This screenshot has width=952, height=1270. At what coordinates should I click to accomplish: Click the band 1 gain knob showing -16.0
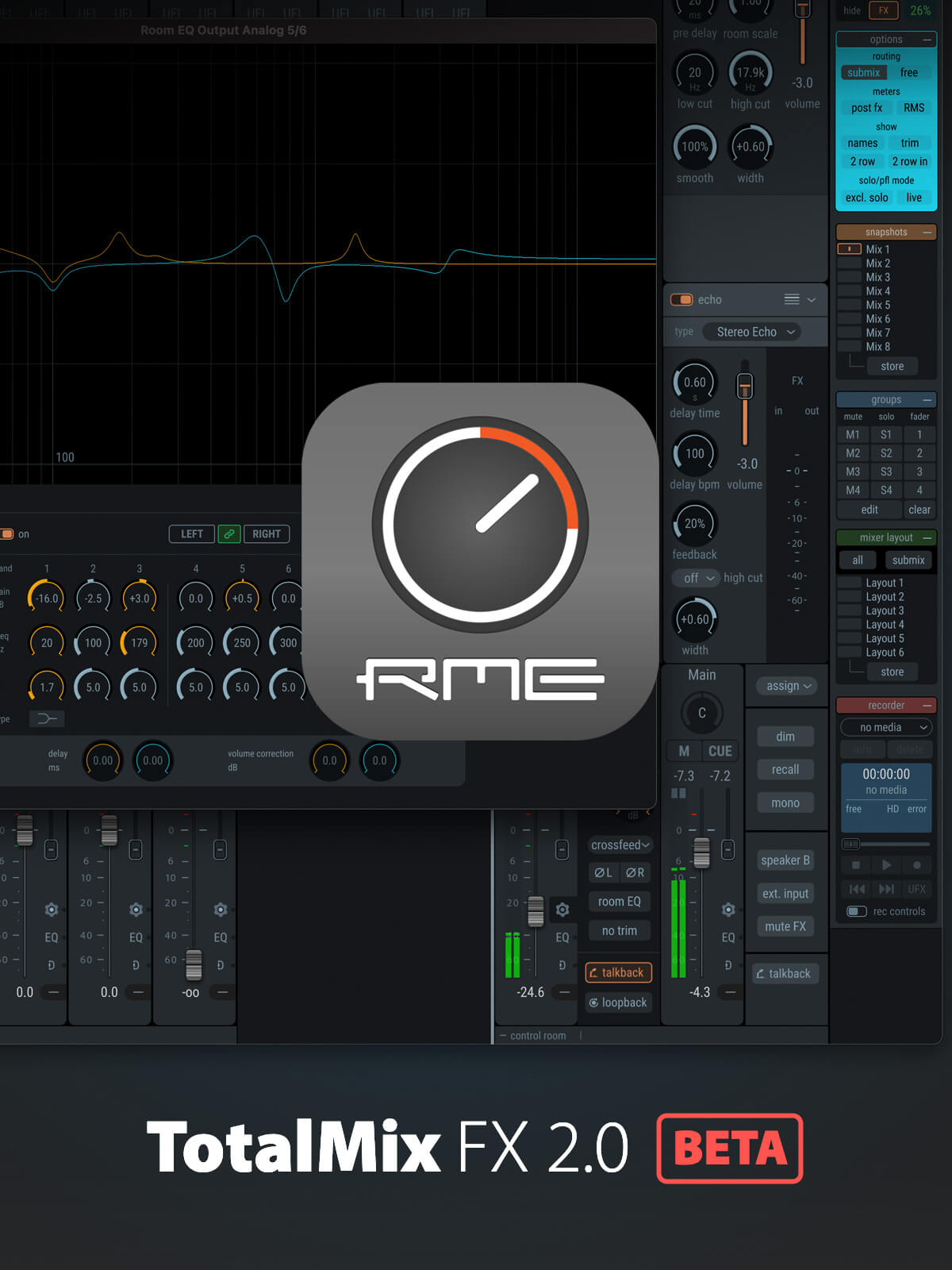tap(47, 598)
